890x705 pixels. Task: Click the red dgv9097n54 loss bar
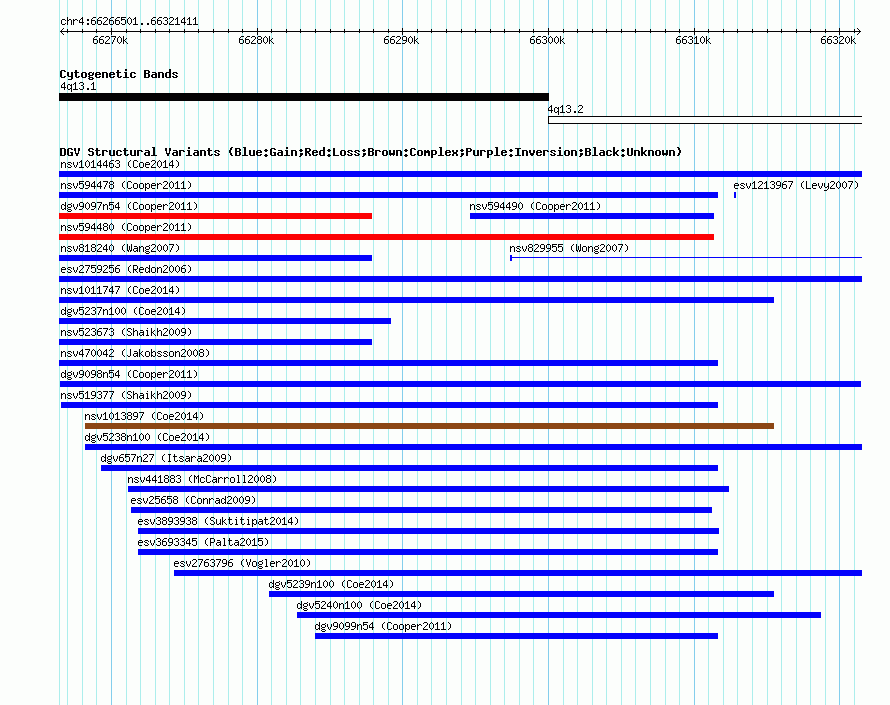coord(216,216)
